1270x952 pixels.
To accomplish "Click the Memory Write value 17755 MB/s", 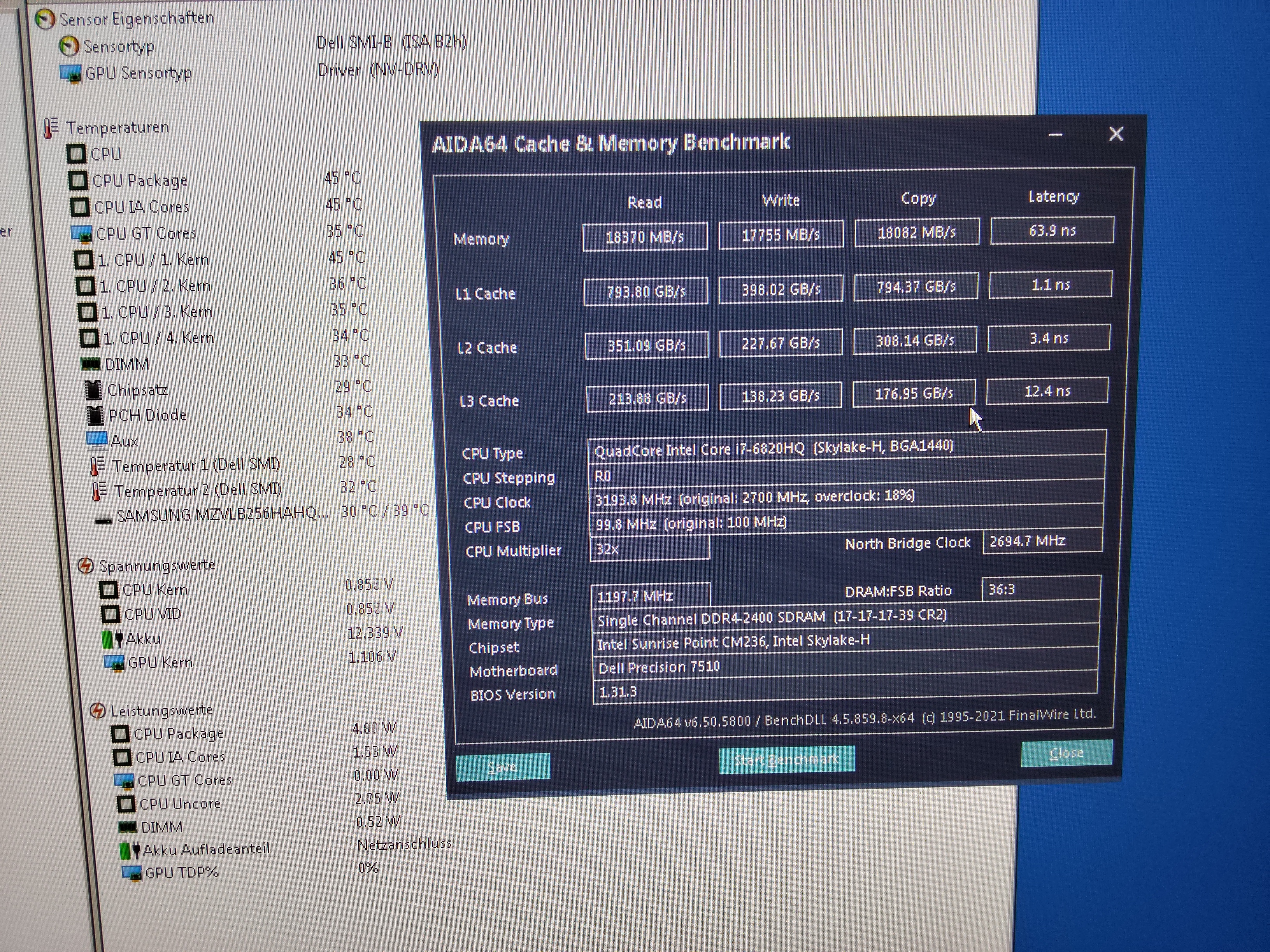I will [x=781, y=235].
